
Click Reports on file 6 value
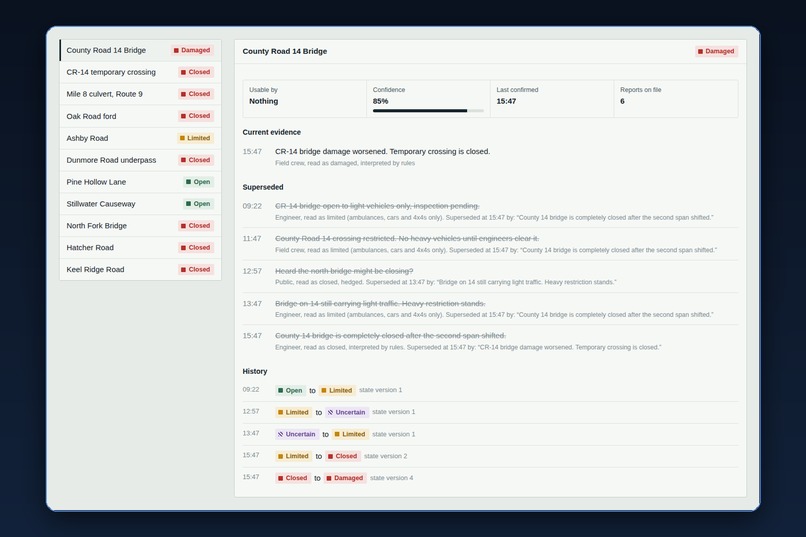[622, 101]
